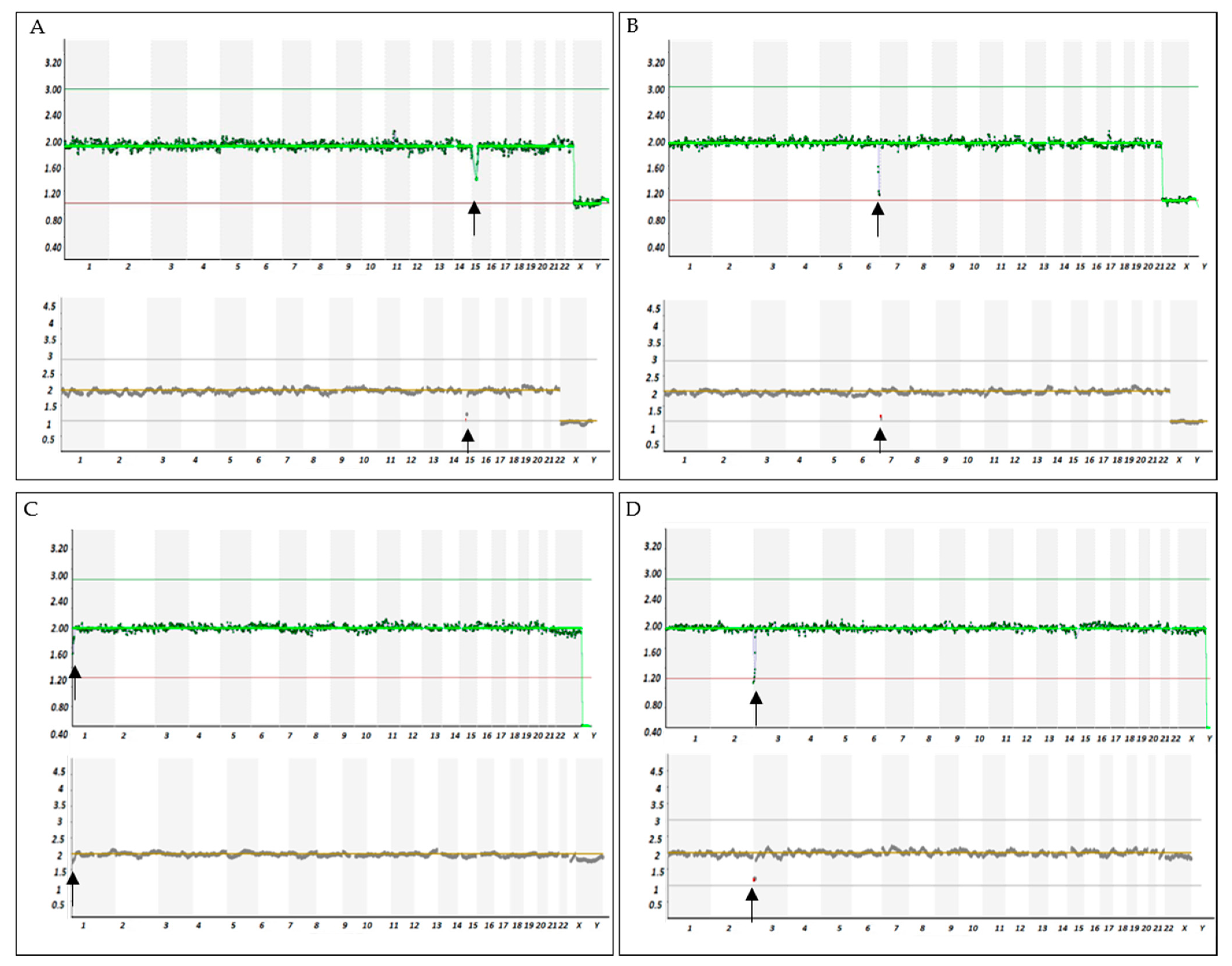The height and width of the screenshot is (966, 1232).
Task: Select the red deletion marker in panel D lower plot
Action: (x=754, y=880)
